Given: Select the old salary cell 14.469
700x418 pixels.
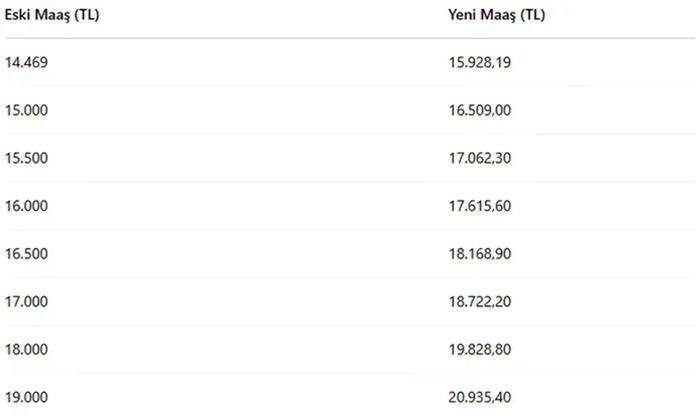Looking at the screenshot, I should (26, 62).
